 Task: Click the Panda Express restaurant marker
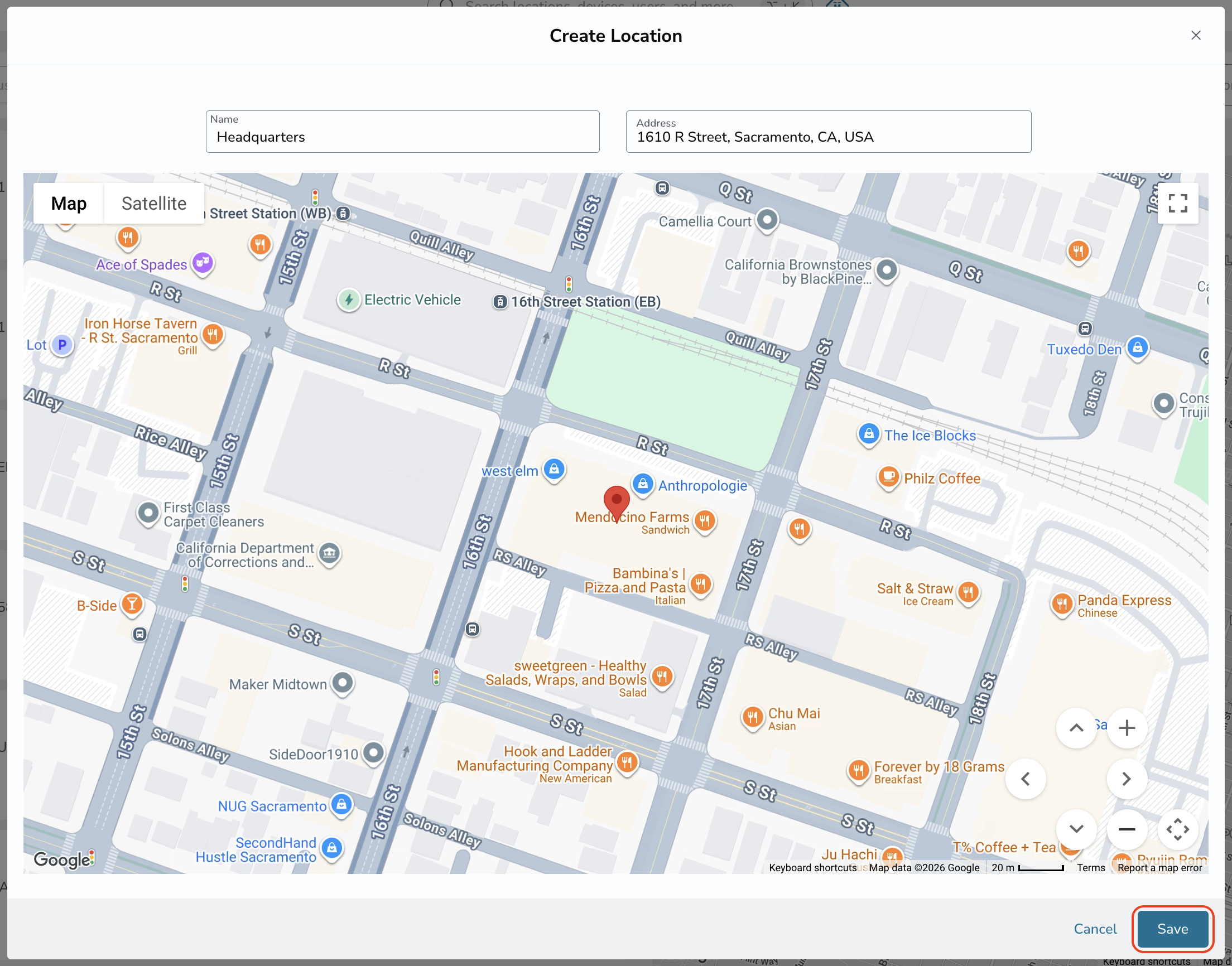click(x=1062, y=605)
